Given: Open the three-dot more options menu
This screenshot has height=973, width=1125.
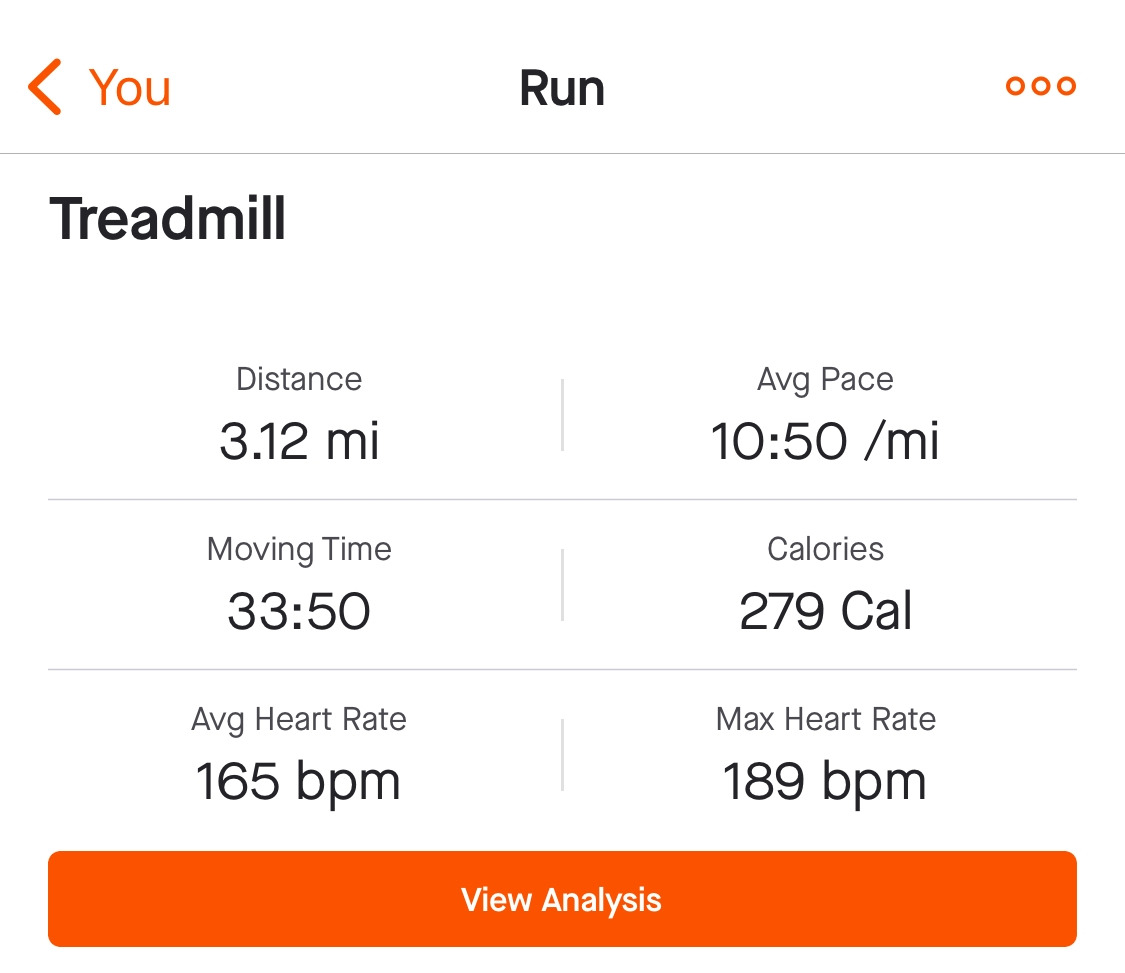Looking at the screenshot, I should pos(1040,86).
